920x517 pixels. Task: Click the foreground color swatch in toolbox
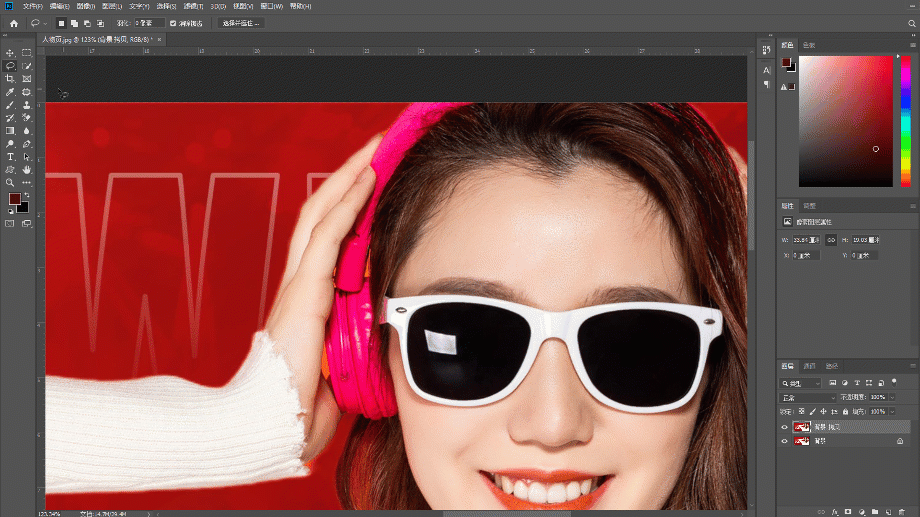click(15, 198)
